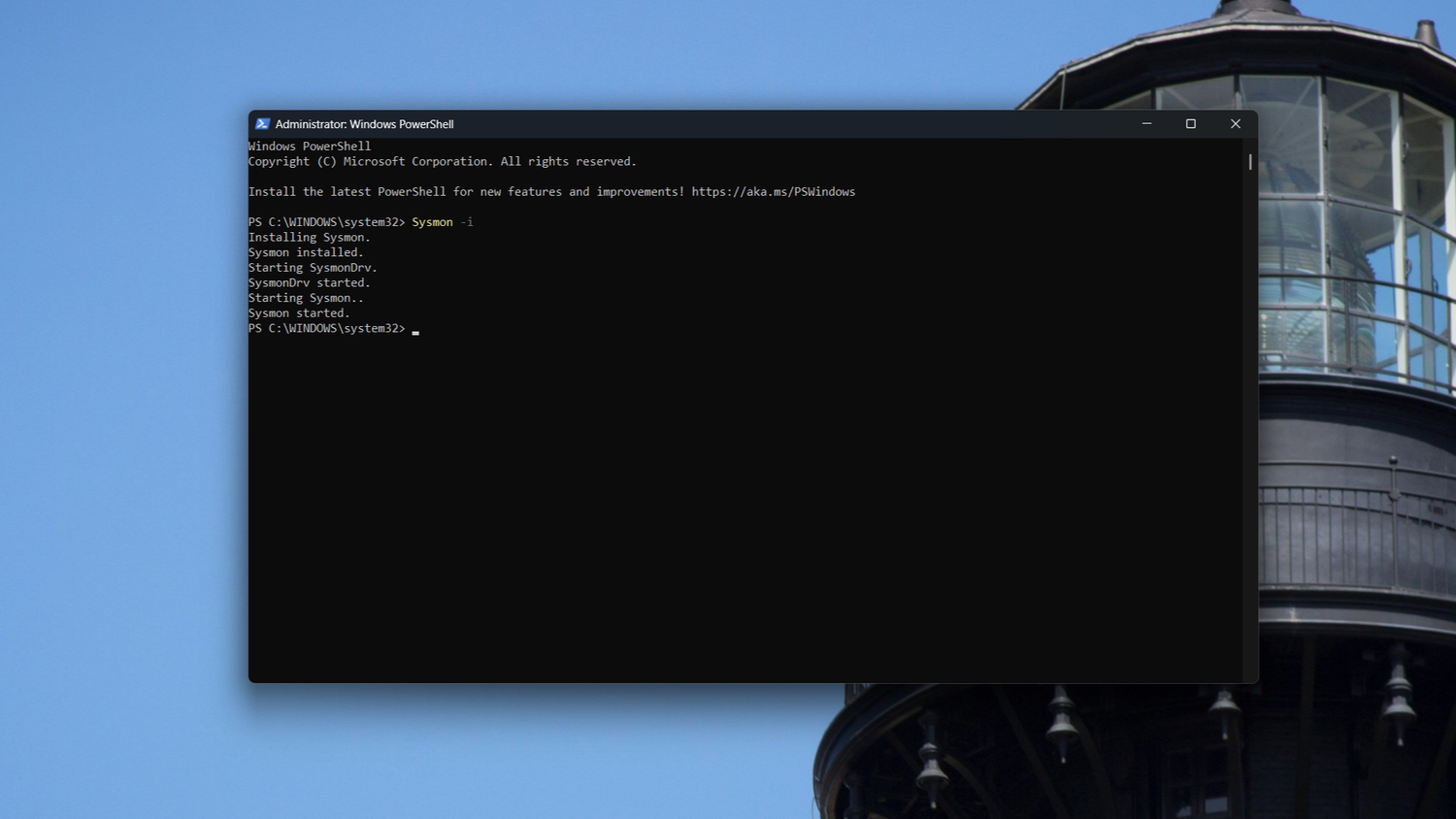Viewport: 1456px width, 819px height.
Task: Click the 'Administrator: Windows PowerShell' title text
Action: [x=364, y=124]
